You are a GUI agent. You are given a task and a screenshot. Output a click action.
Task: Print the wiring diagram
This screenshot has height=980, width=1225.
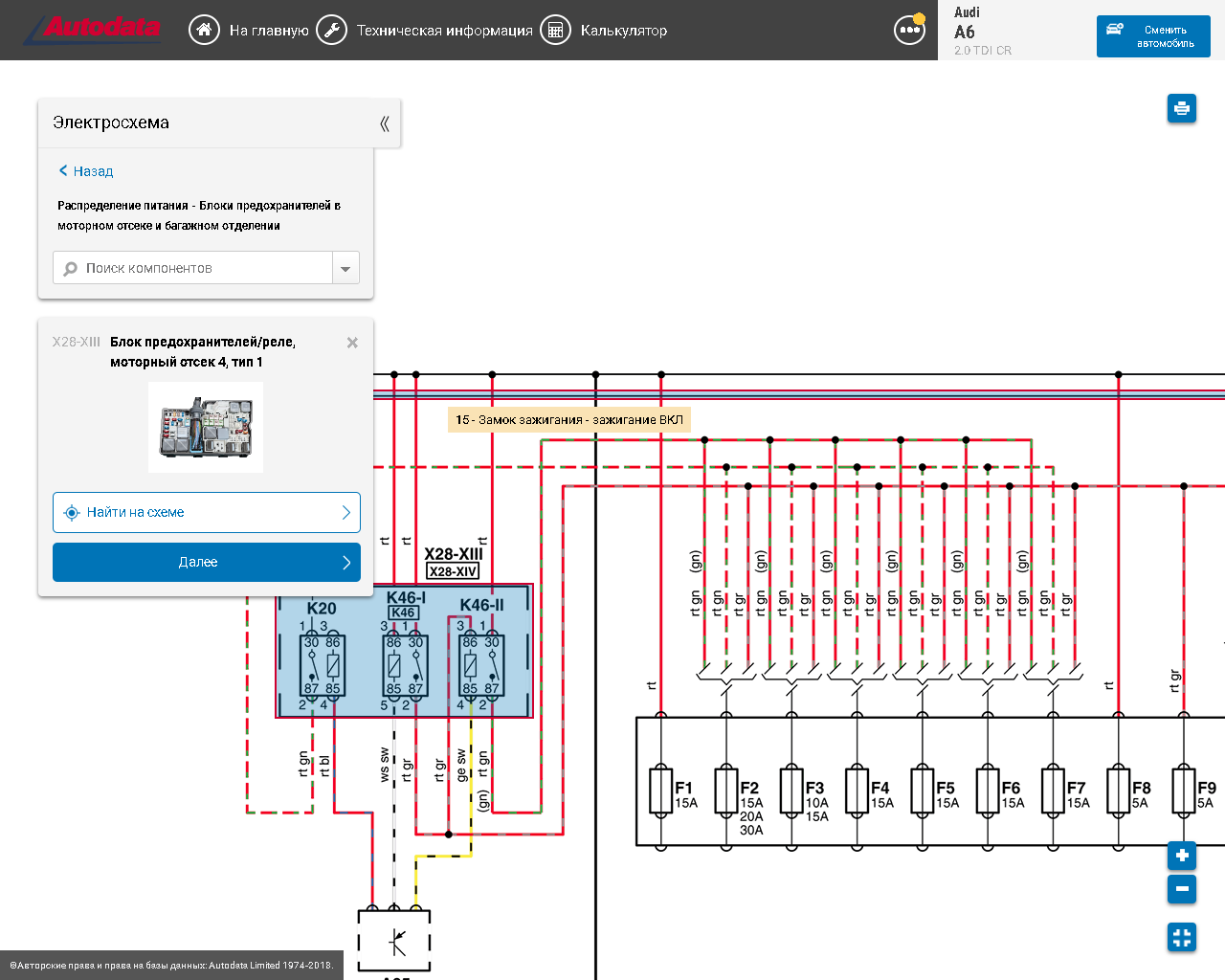click(x=1182, y=108)
